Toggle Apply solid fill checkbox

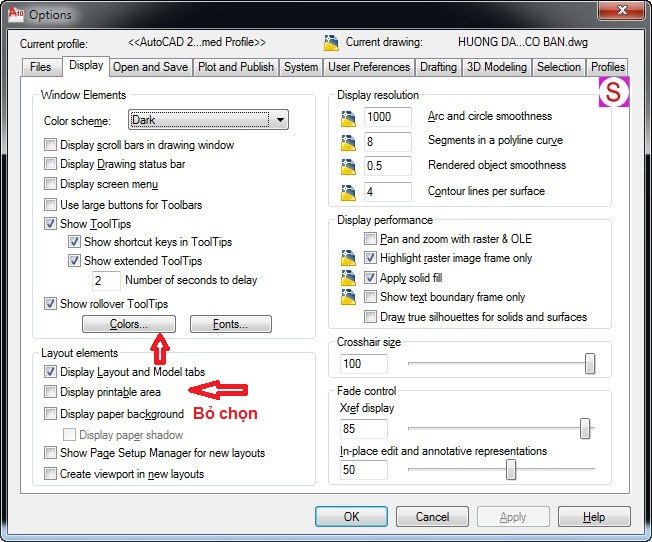pos(370,277)
